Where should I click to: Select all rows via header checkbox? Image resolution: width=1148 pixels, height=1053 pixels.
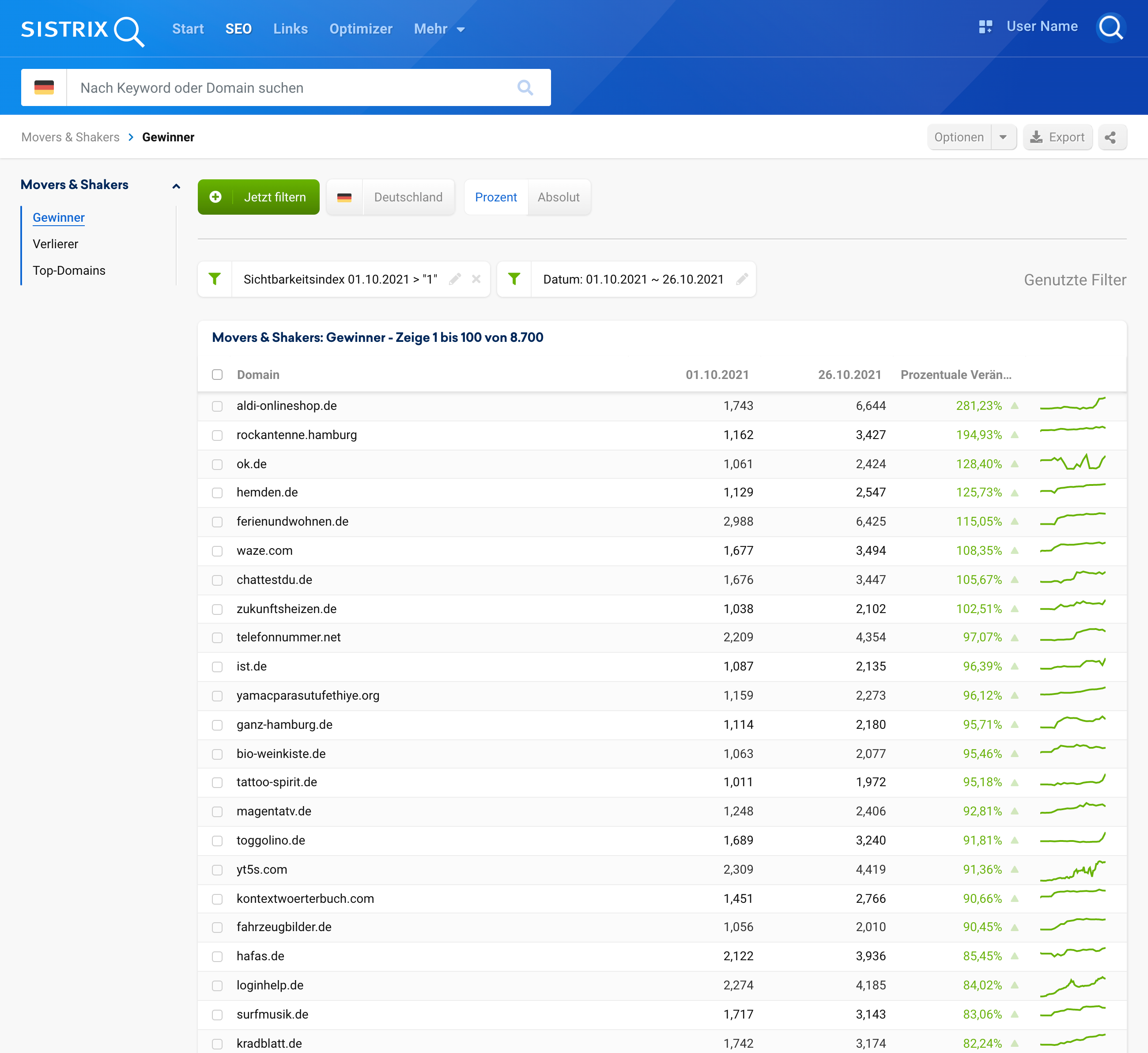tap(217, 375)
